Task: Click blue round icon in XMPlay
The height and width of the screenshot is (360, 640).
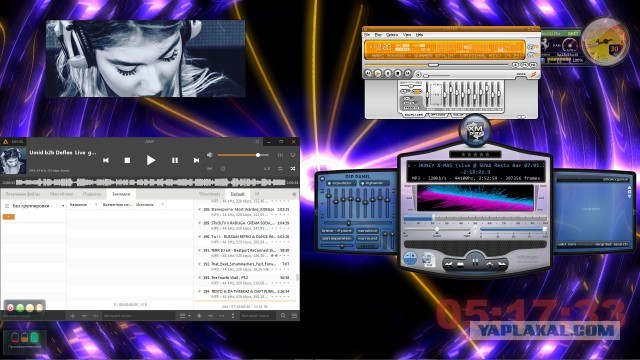Action: click(410, 258)
